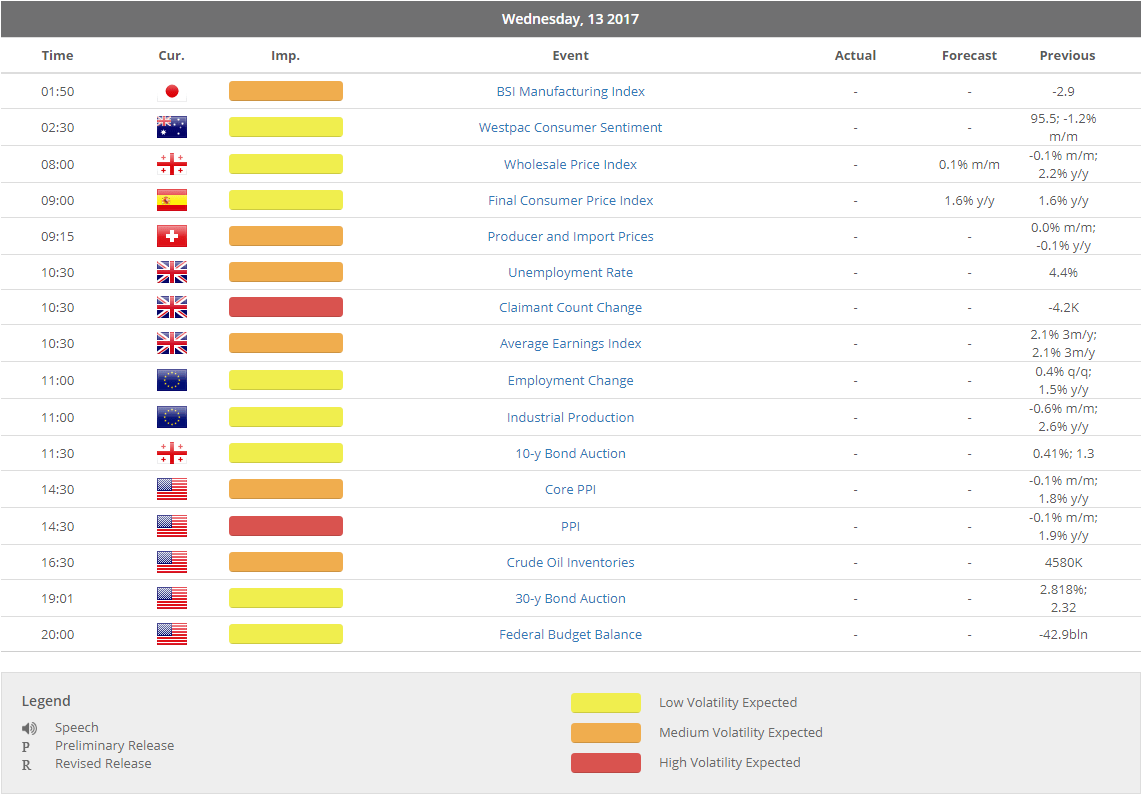This screenshot has height=795, width=1142.
Task: Open the Westpac Consumer Sentiment link
Action: [570, 128]
